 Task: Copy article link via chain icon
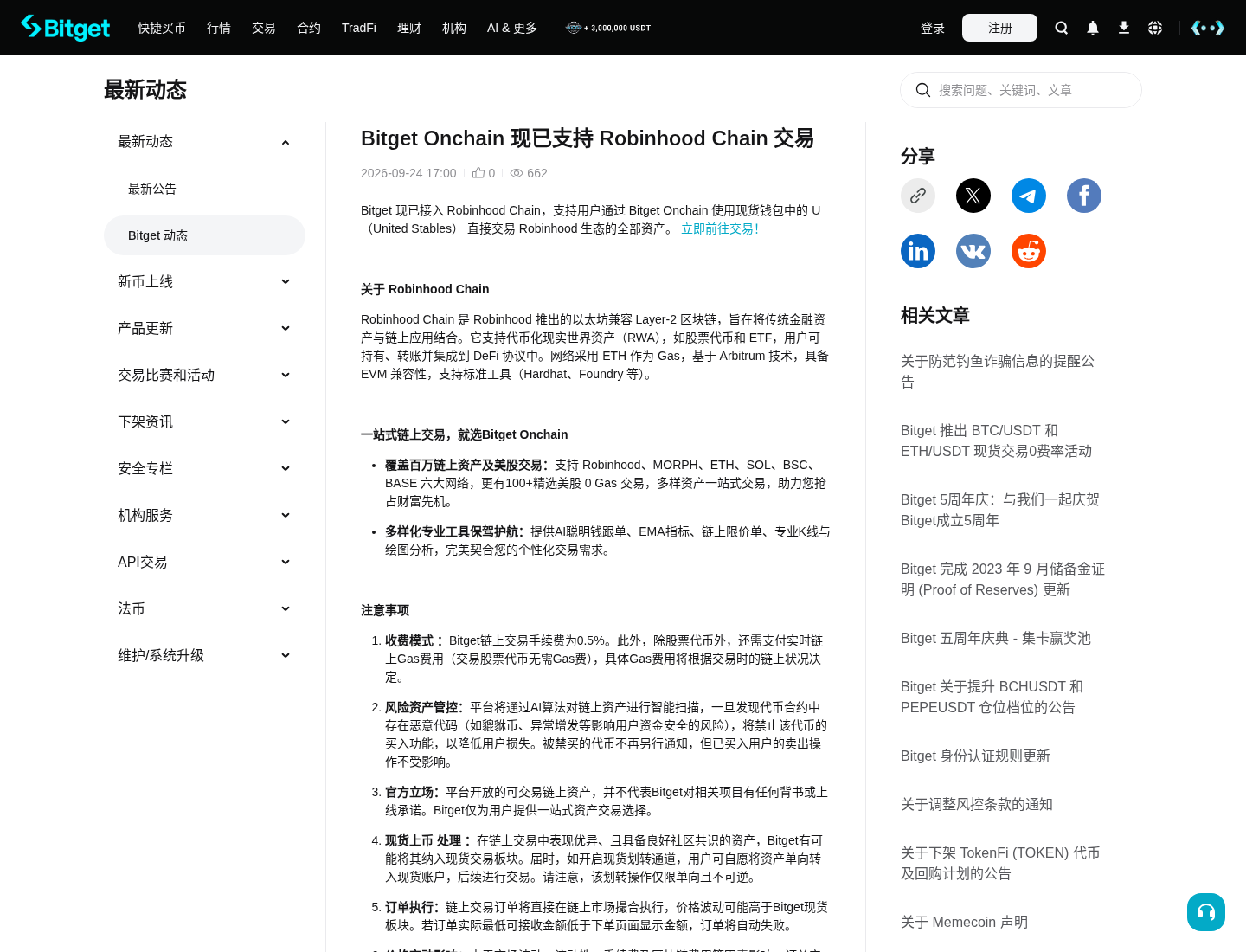tap(918, 196)
